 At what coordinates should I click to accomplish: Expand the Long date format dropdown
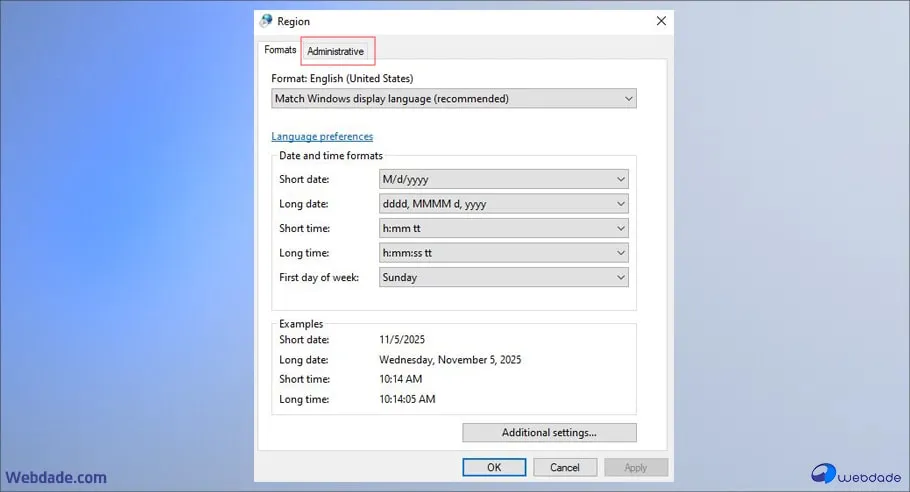504,204
